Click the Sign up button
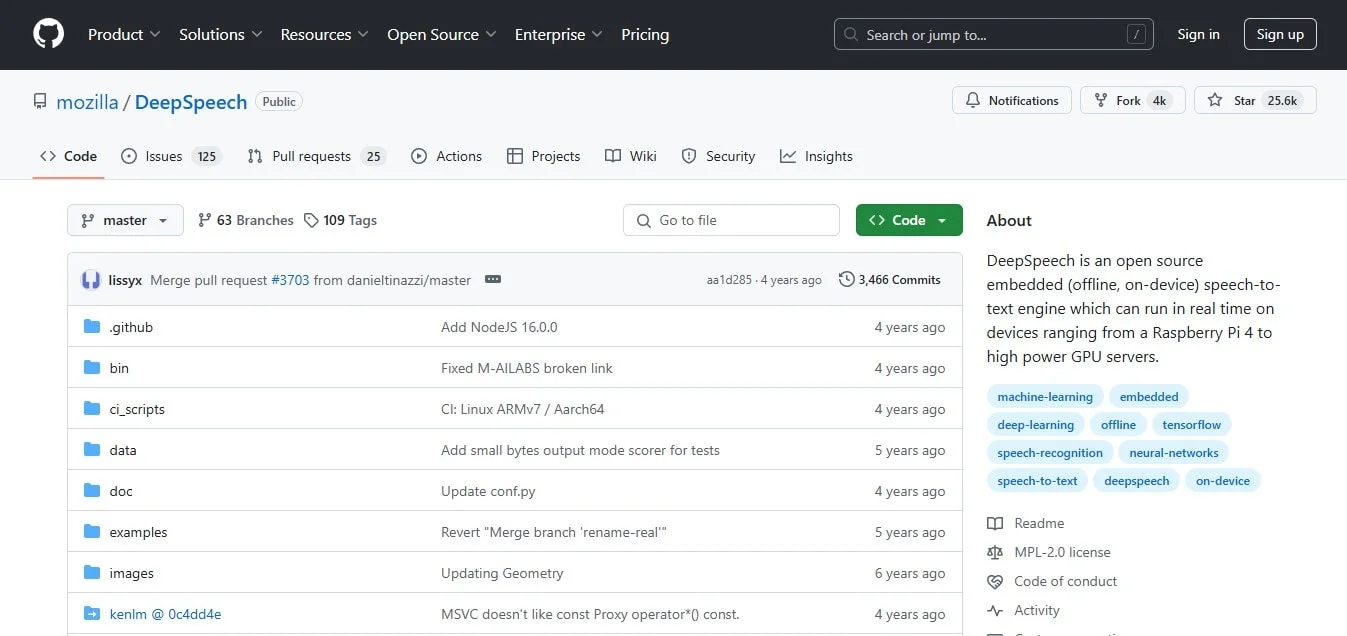 [1280, 34]
